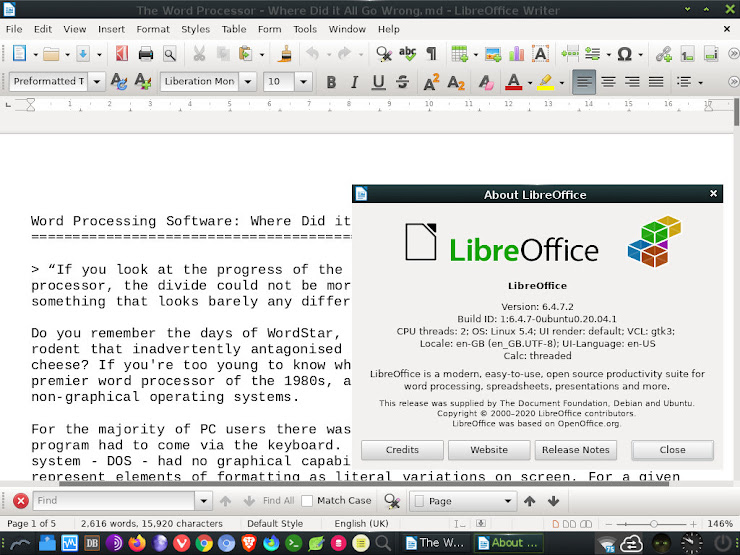740x555 pixels.
Task: Insert an image
Action: (x=493, y=54)
